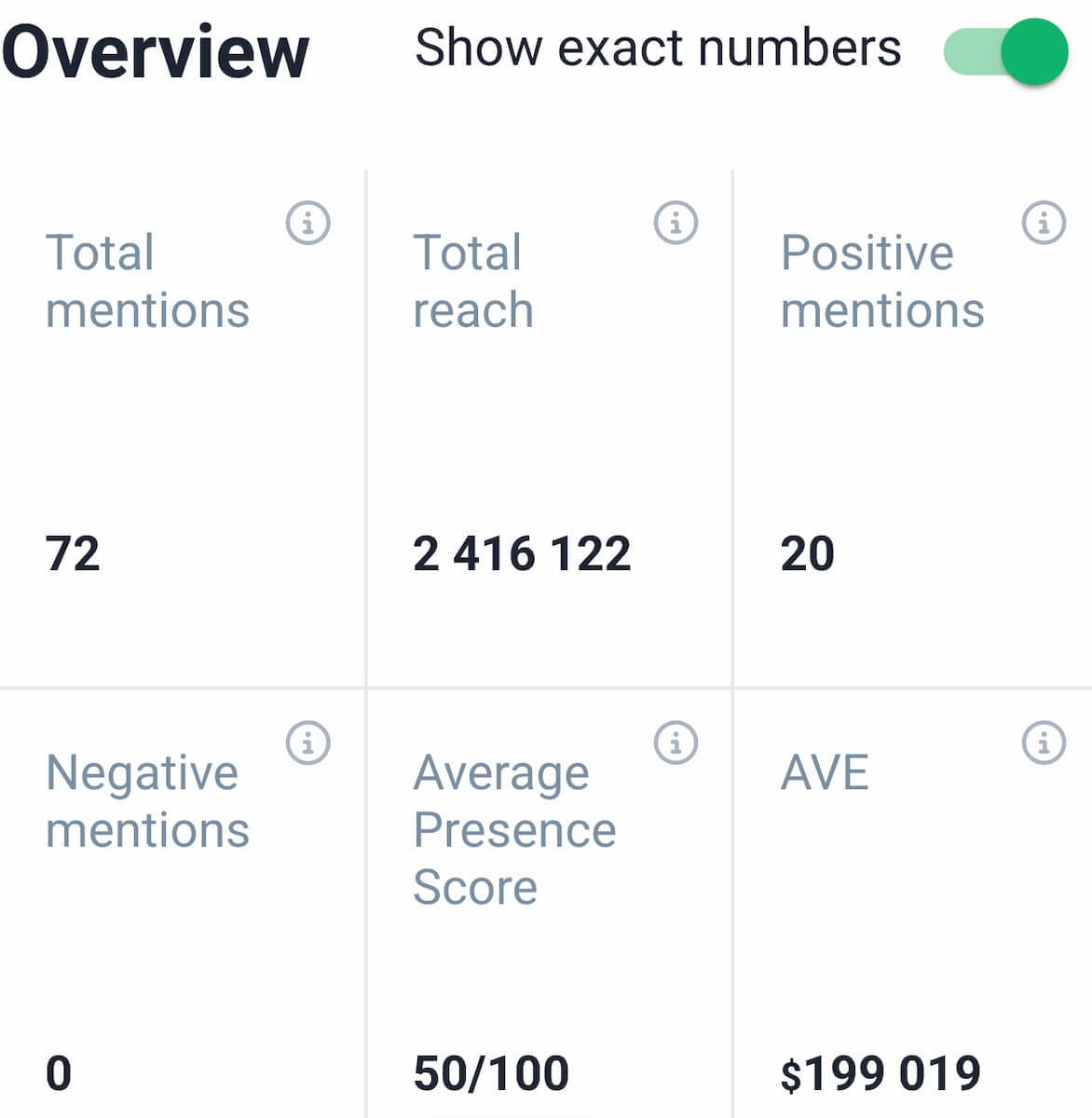Image resolution: width=1092 pixels, height=1118 pixels.
Task: Open info icon for Total reach
Action: (x=676, y=223)
